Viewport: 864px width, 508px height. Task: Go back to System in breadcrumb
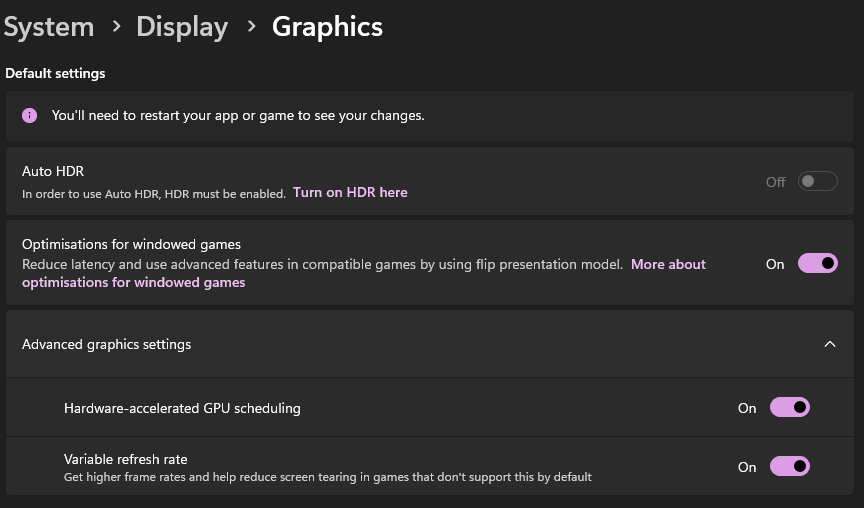(x=48, y=26)
